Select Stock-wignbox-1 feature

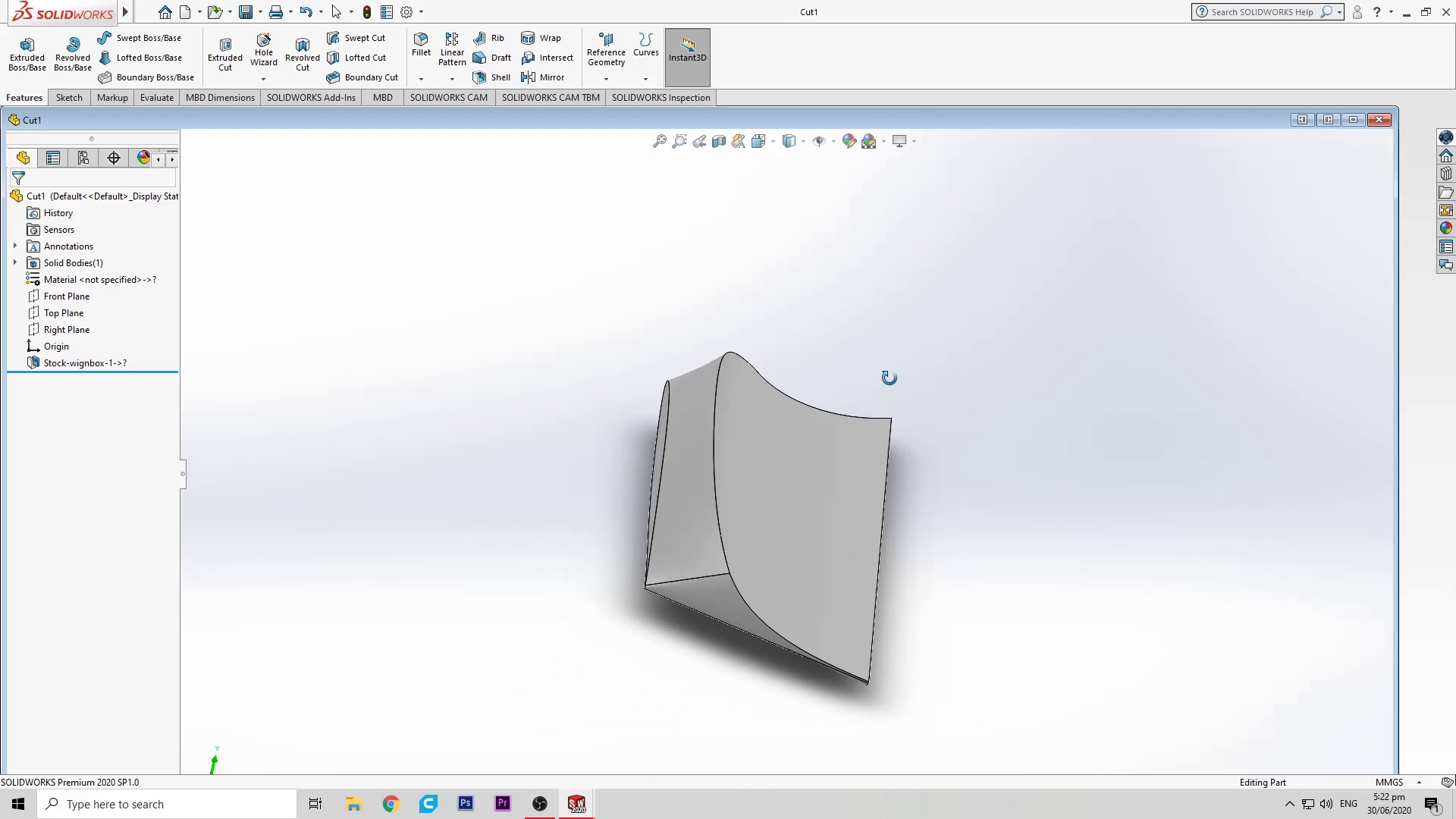[85, 363]
